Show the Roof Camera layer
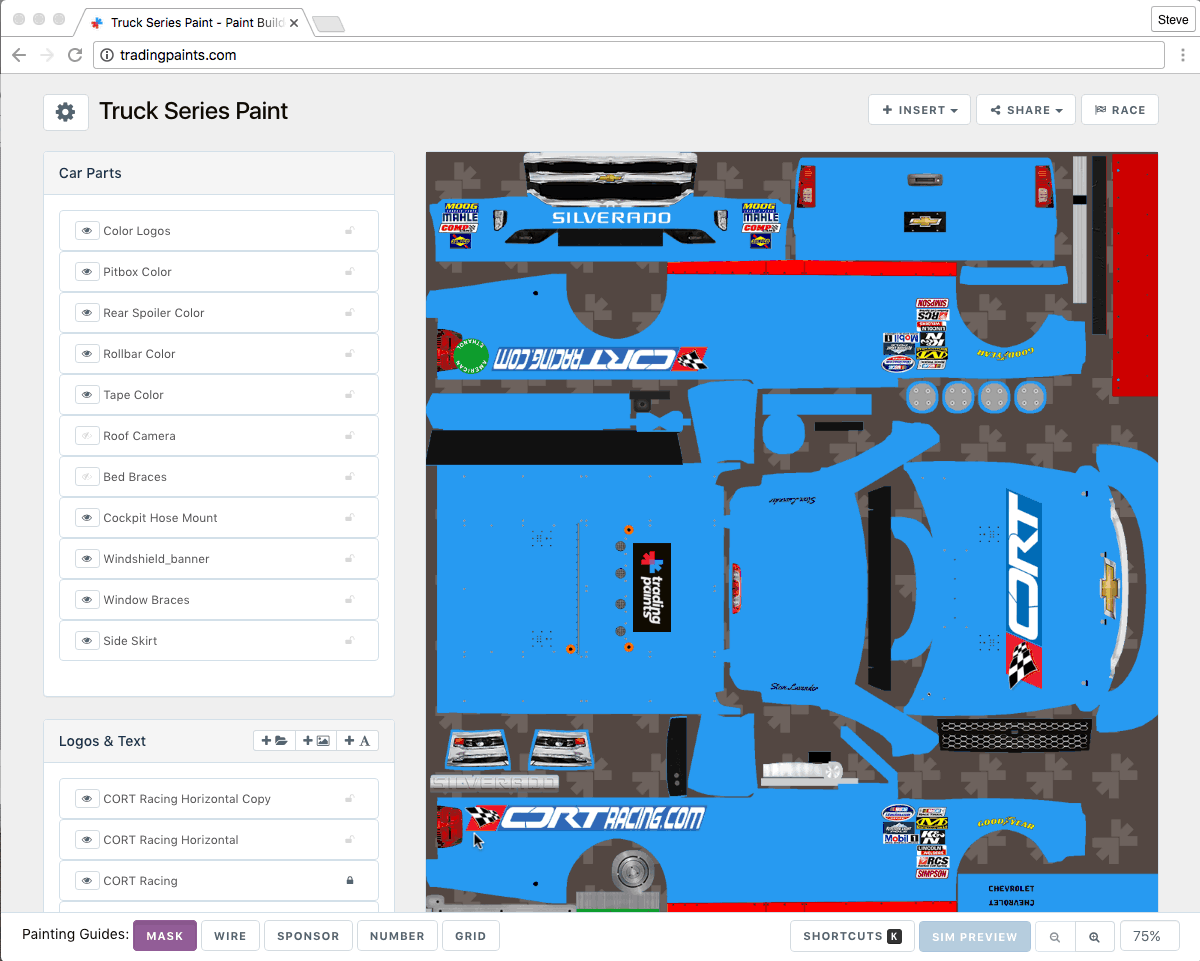Screen dimensions: 1200x961 click(87, 436)
